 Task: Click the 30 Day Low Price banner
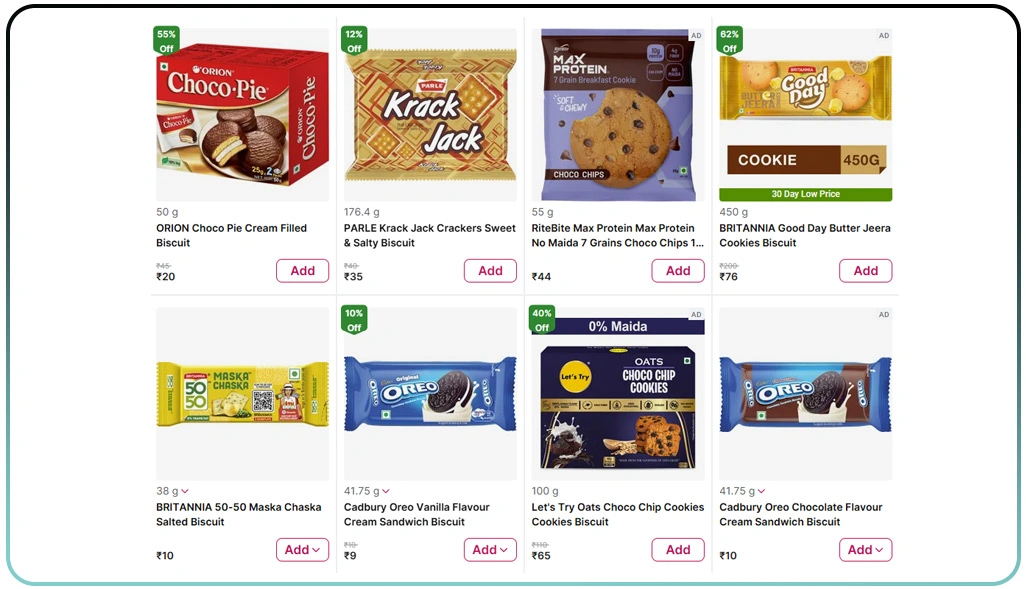coord(805,194)
